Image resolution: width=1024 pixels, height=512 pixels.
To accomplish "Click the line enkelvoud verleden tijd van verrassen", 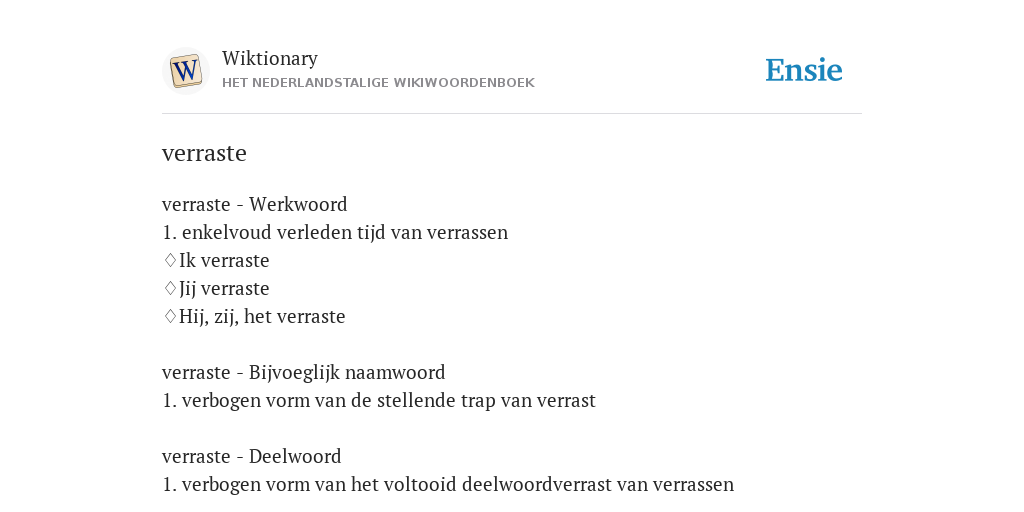I will click(335, 232).
